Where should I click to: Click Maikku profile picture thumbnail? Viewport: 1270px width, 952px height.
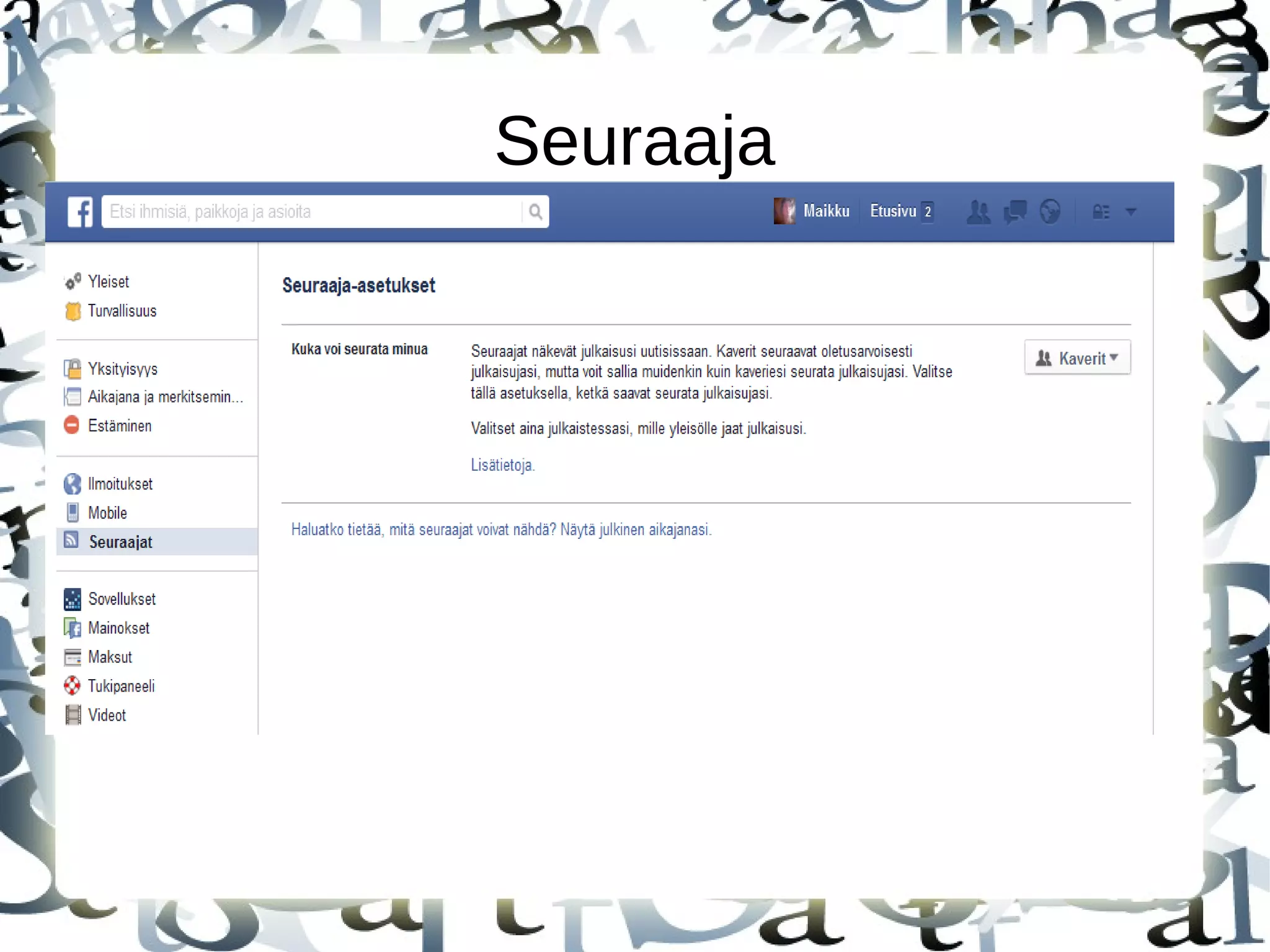[x=784, y=211]
